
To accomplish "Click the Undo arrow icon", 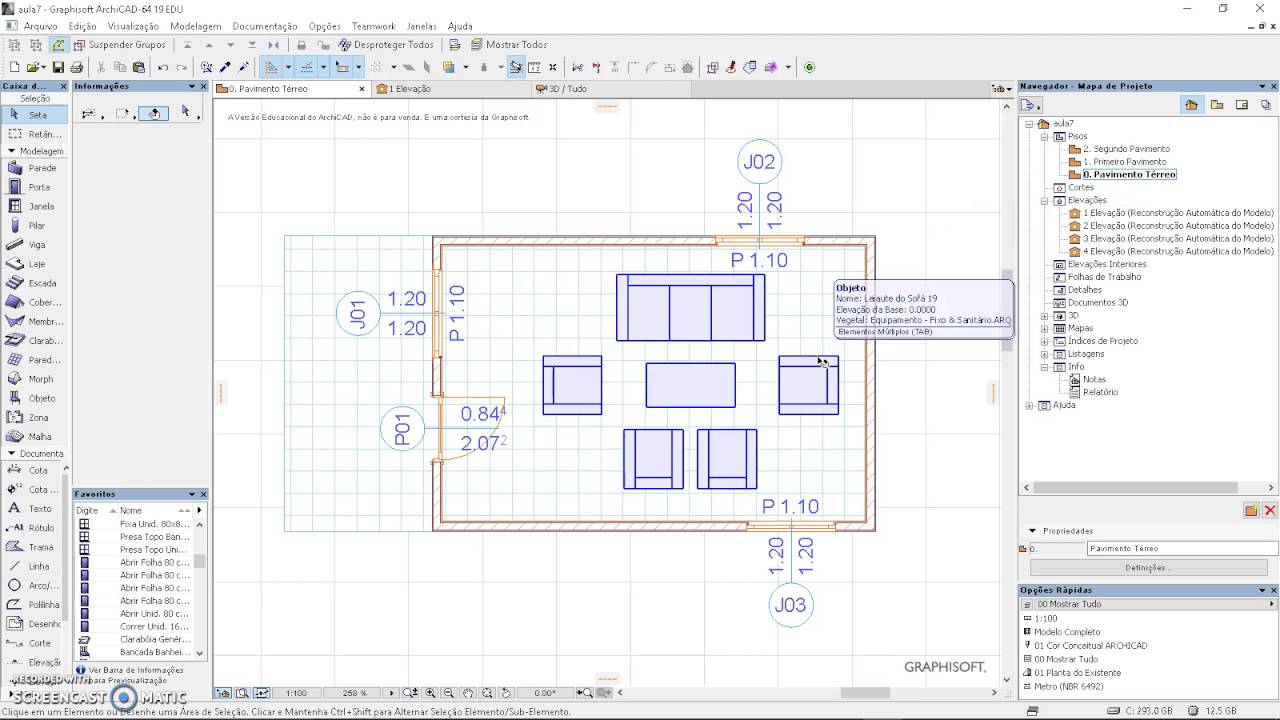I will [163, 68].
